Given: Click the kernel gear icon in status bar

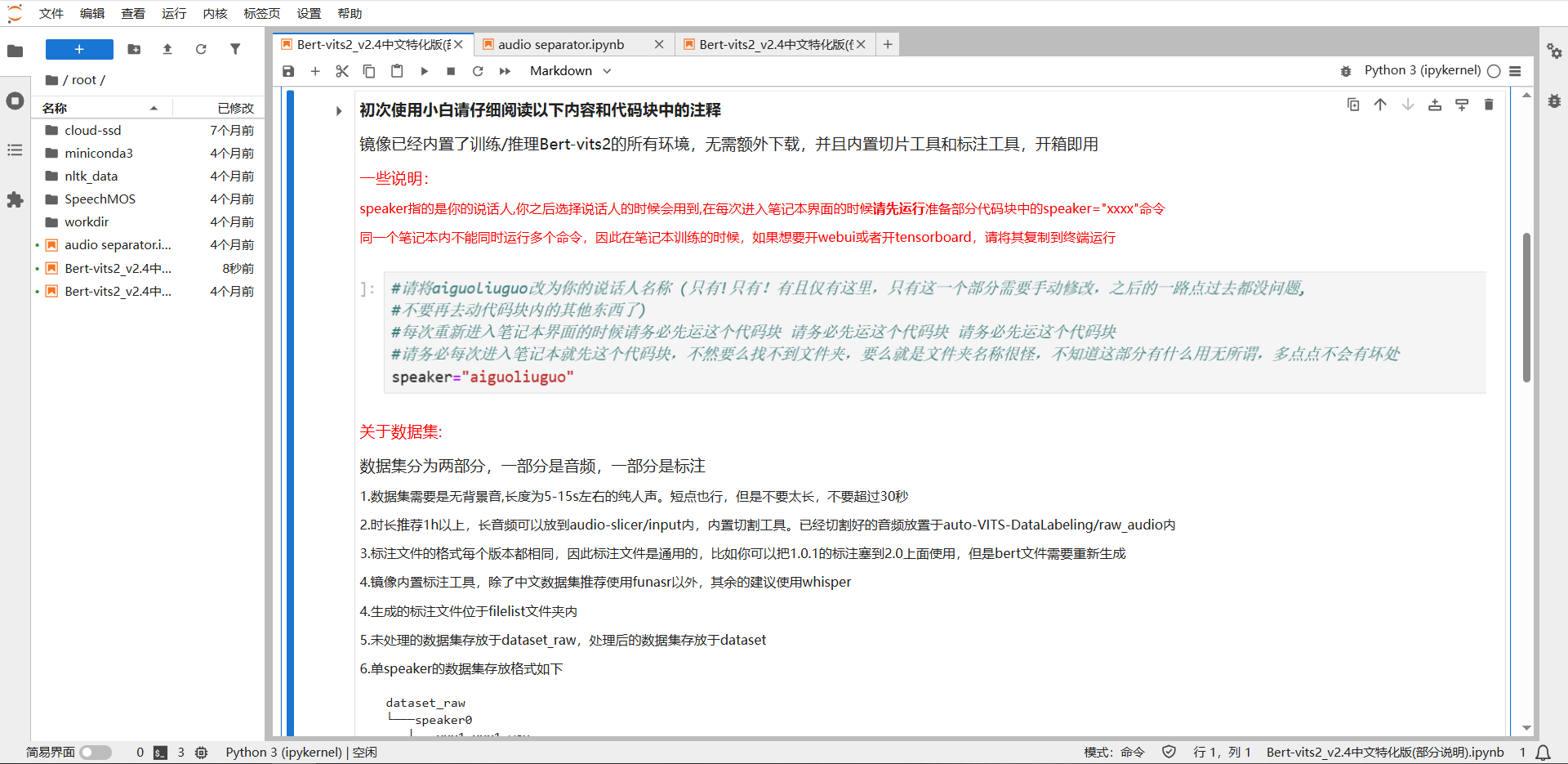Looking at the screenshot, I should tap(202, 752).
